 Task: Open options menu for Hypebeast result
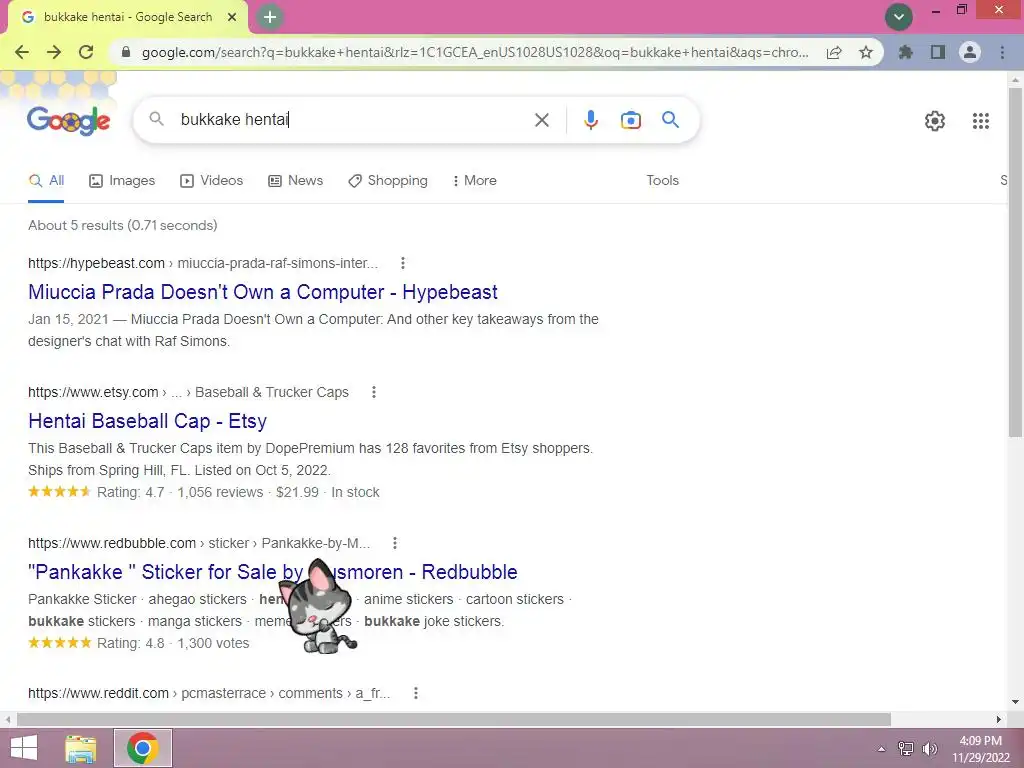(x=403, y=263)
